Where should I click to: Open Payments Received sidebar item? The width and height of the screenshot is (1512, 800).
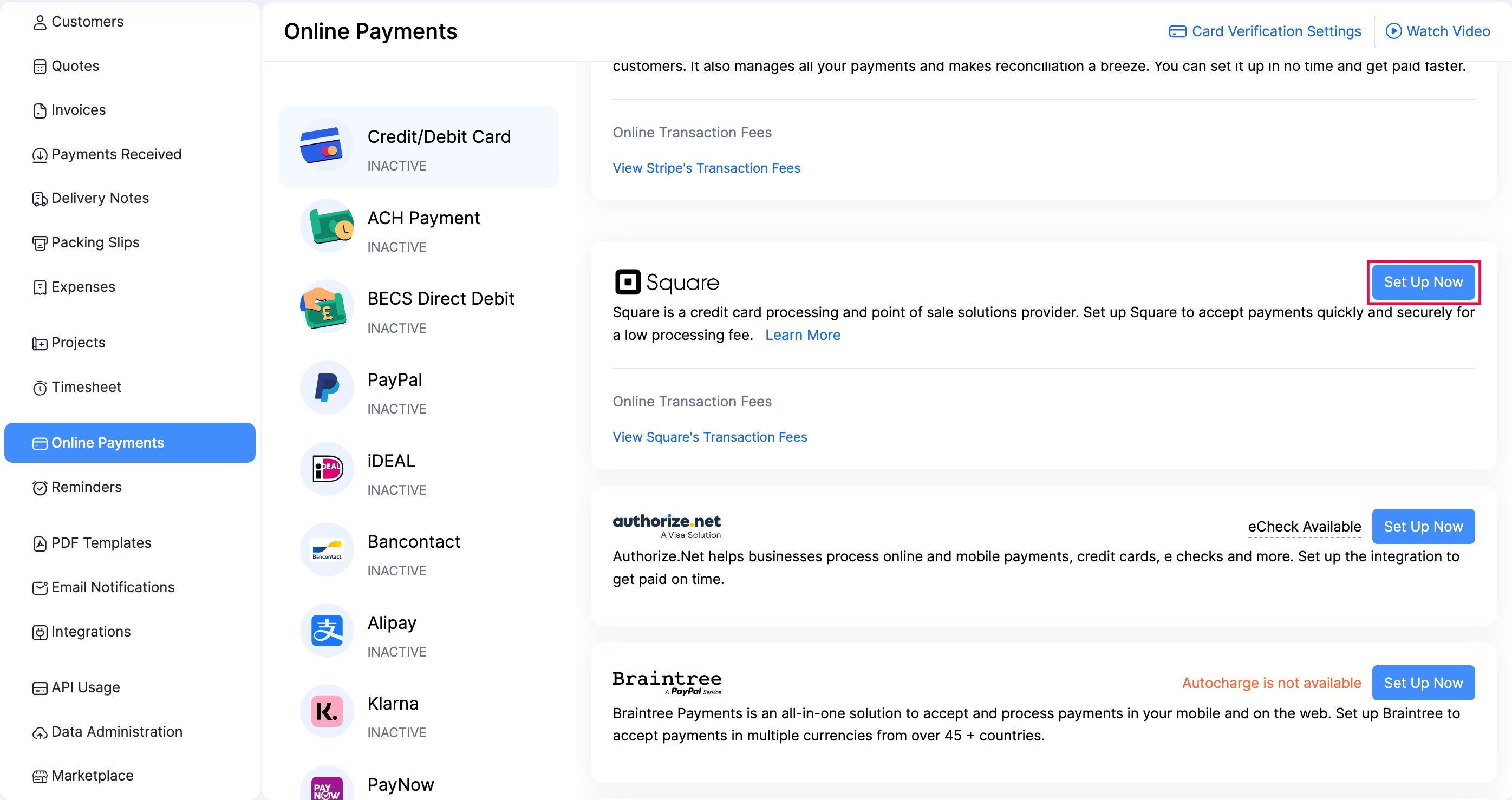116,154
